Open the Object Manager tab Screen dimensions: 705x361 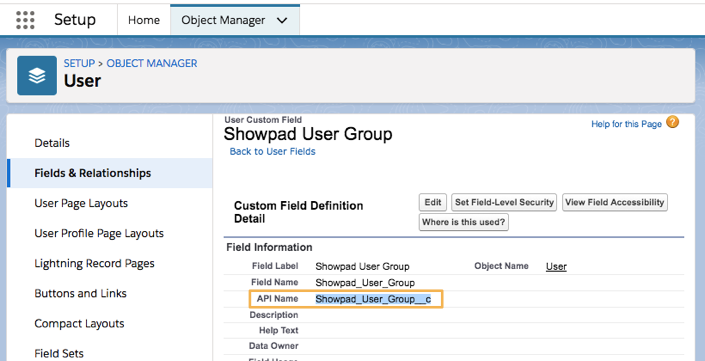(223, 20)
